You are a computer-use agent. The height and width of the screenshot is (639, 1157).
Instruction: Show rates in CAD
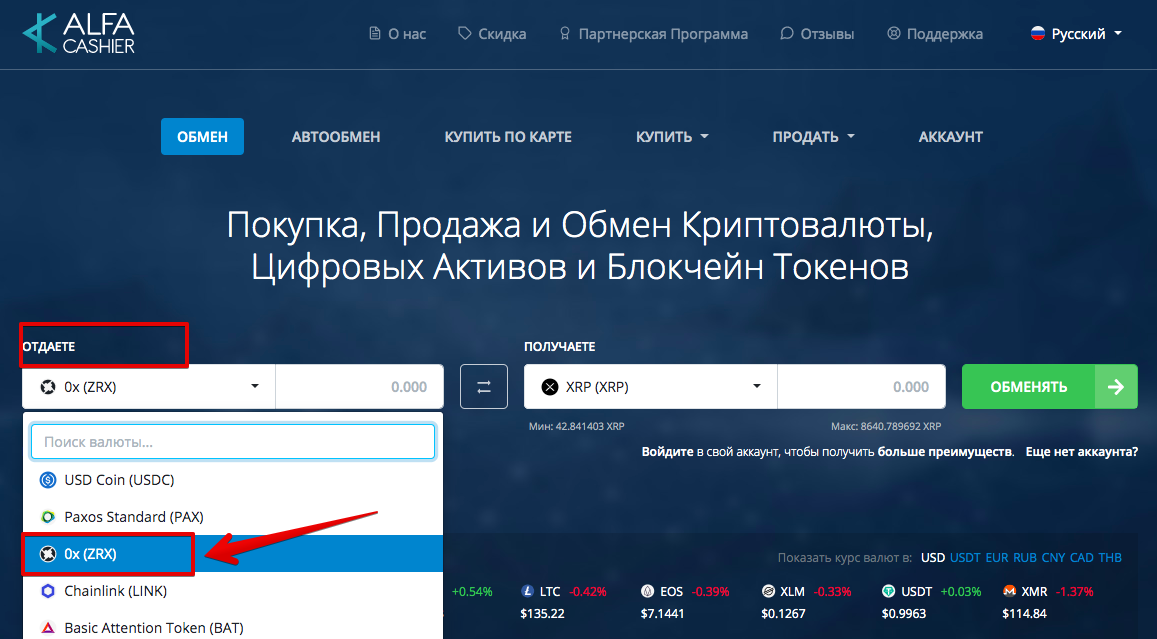(1082, 558)
